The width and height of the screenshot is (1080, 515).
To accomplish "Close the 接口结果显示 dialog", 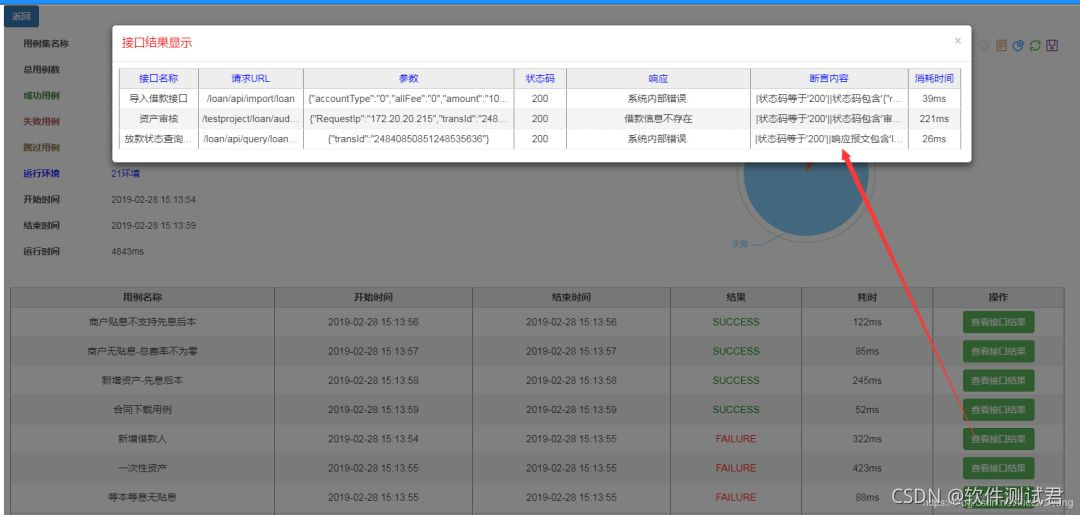I will tap(957, 41).
